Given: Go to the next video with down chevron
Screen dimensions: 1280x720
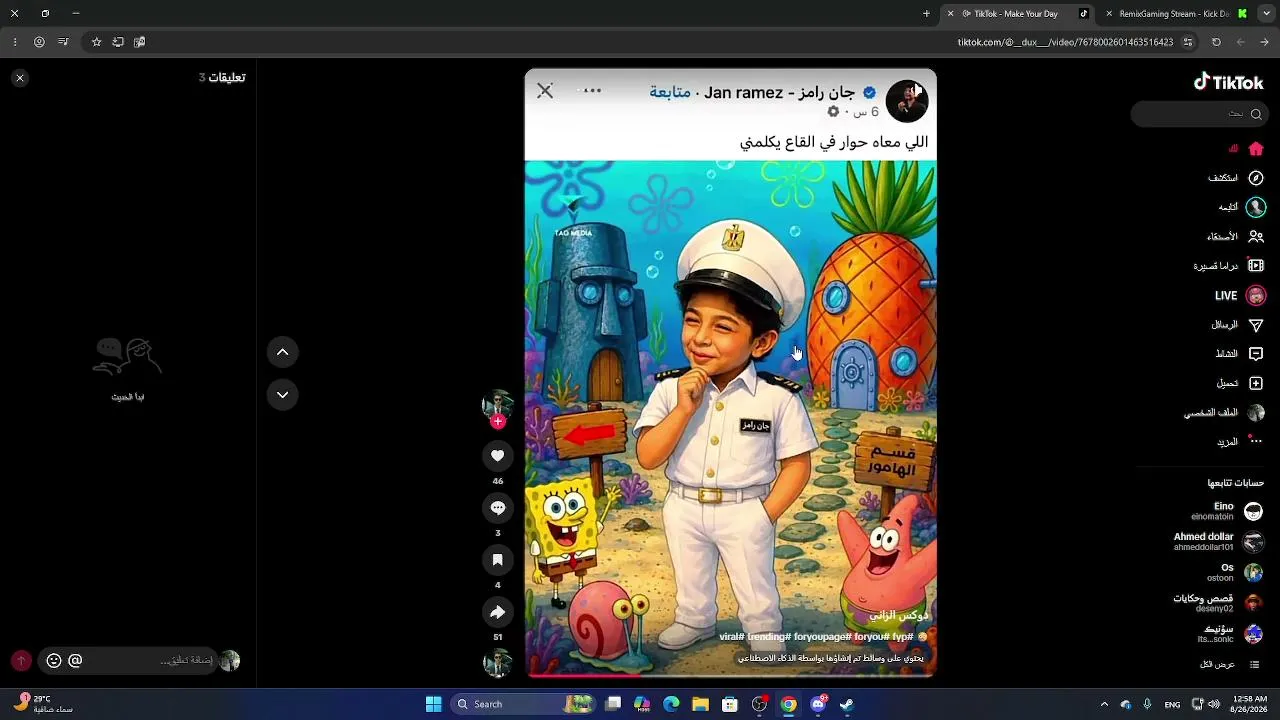Looking at the screenshot, I should pyautogui.click(x=282, y=394).
